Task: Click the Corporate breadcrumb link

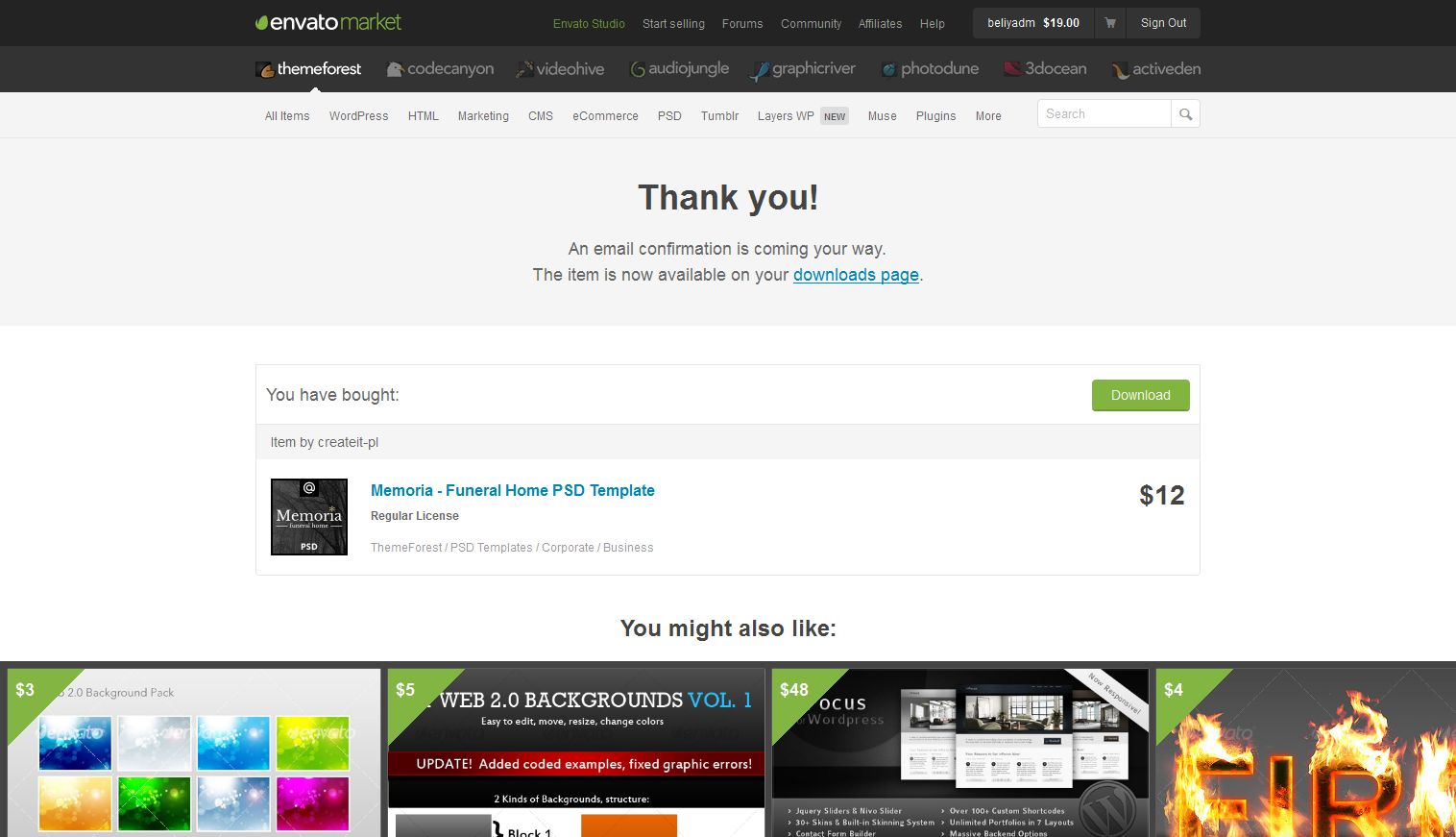Action: pos(568,548)
